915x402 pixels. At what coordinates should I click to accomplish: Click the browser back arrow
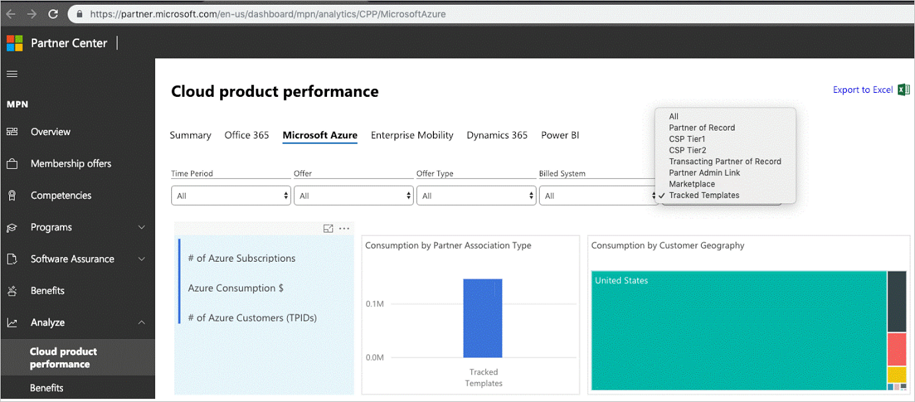tap(10, 13)
